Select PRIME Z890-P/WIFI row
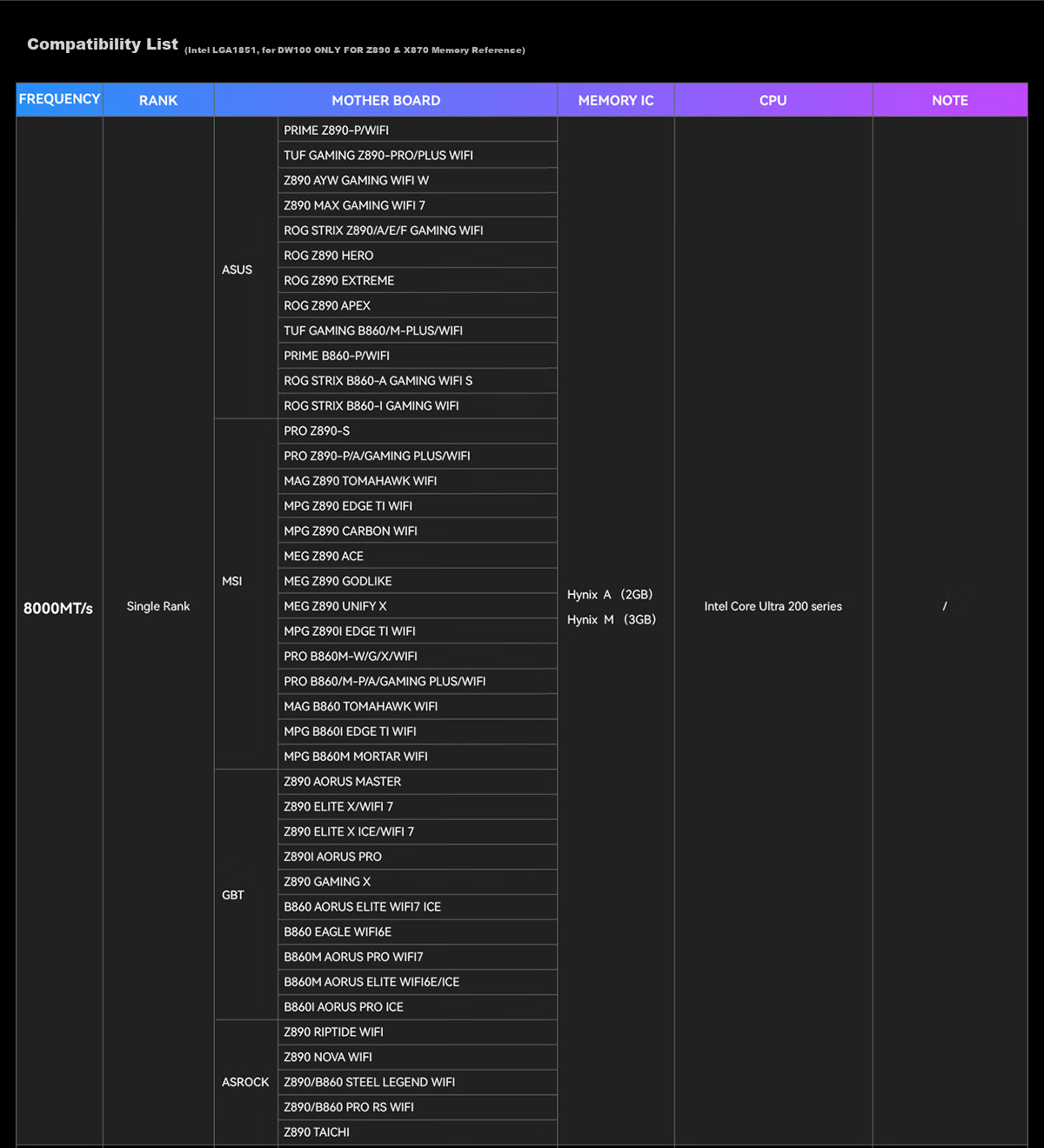 click(x=418, y=130)
